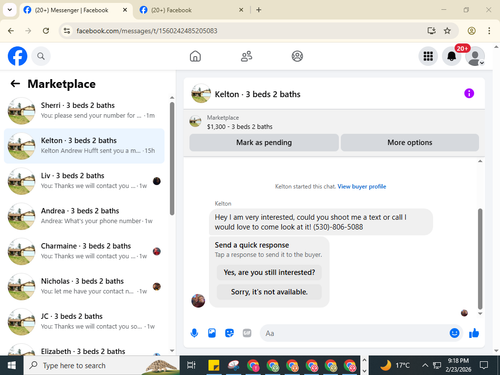This screenshot has width=500, height=375.
Task: Click Kelton's avatar beside the quick response
Action: coord(198,301)
